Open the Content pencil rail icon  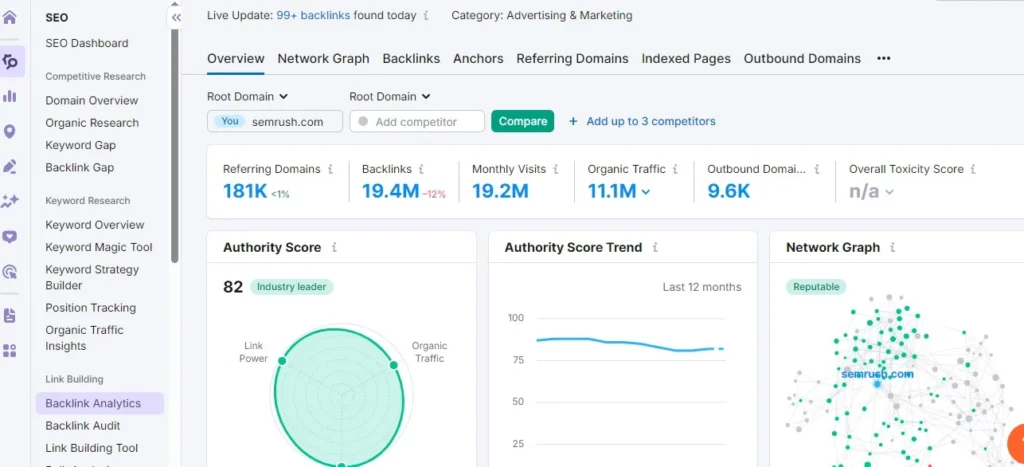10,167
